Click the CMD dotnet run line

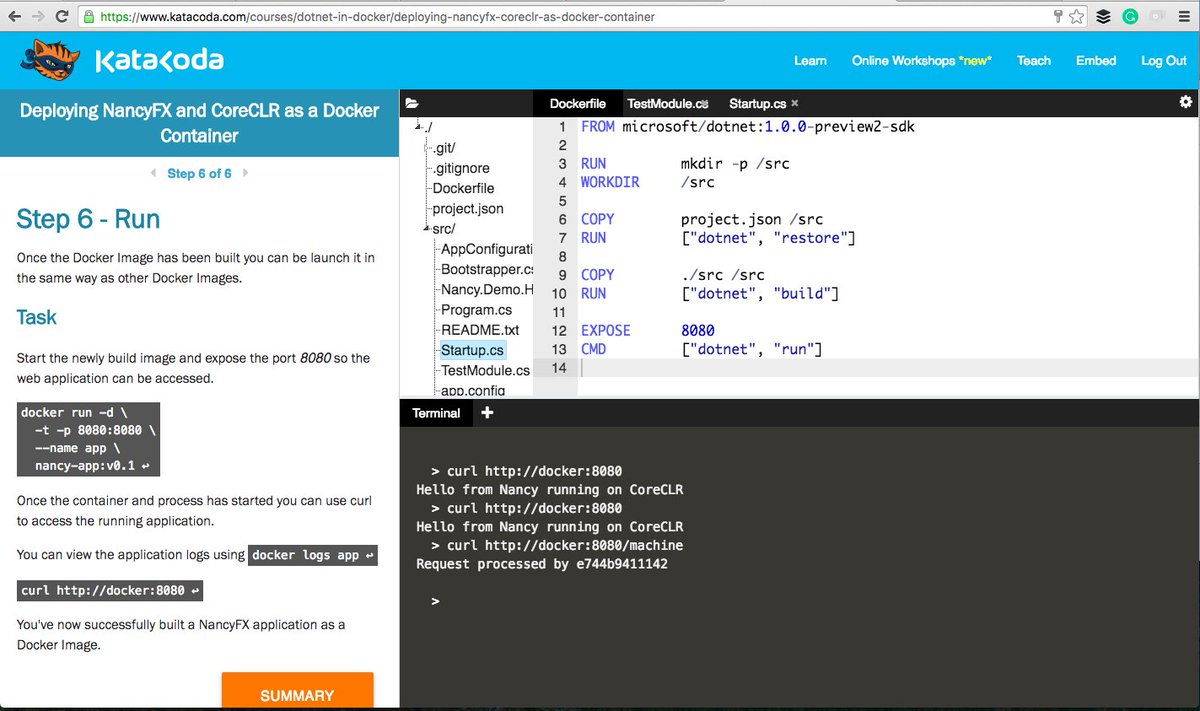click(x=701, y=349)
